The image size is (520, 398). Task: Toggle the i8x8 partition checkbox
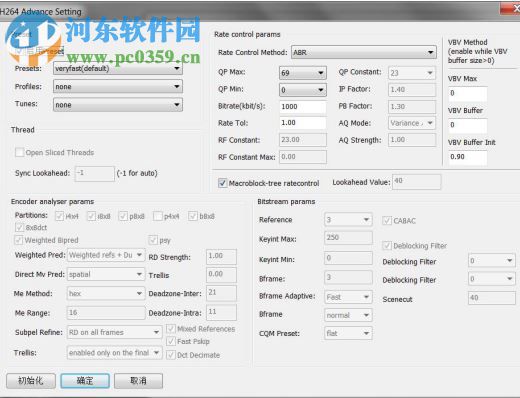pos(91,216)
